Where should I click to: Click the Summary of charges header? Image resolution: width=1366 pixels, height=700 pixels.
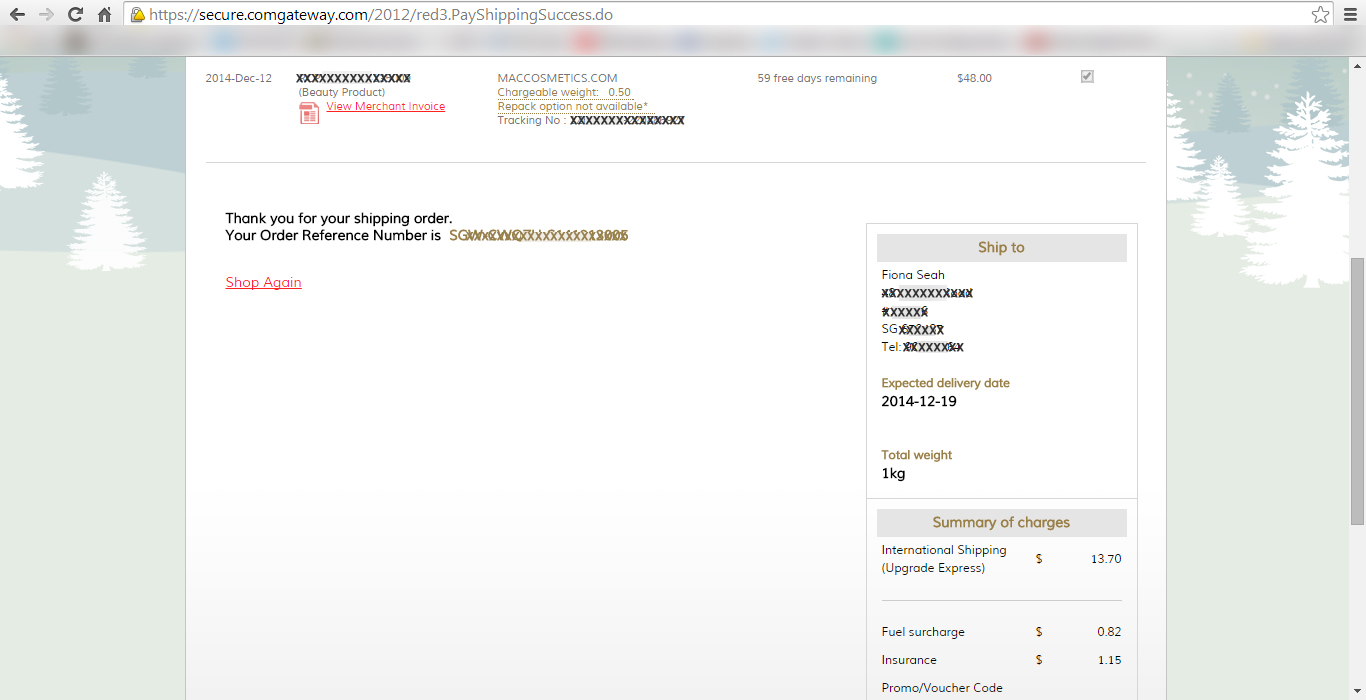point(1001,523)
